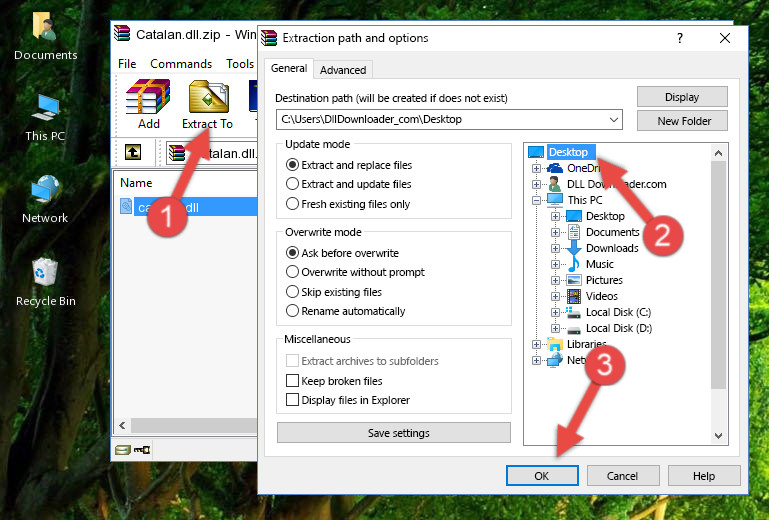The width and height of the screenshot is (769, 520).
Task: Expand the Network tree node
Action: [x=536, y=361]
